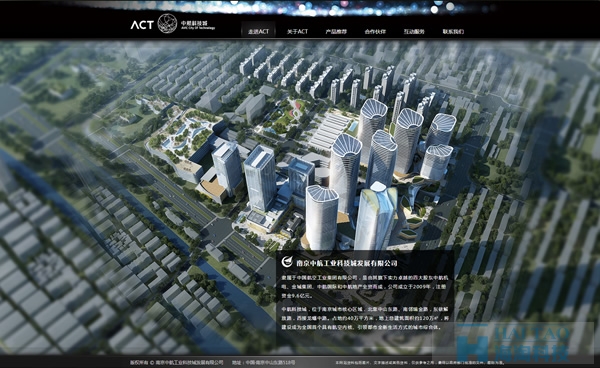The image size is (600, 368).
Task: Open the 关于ACT menu item
Action: [x=297, y=32]
